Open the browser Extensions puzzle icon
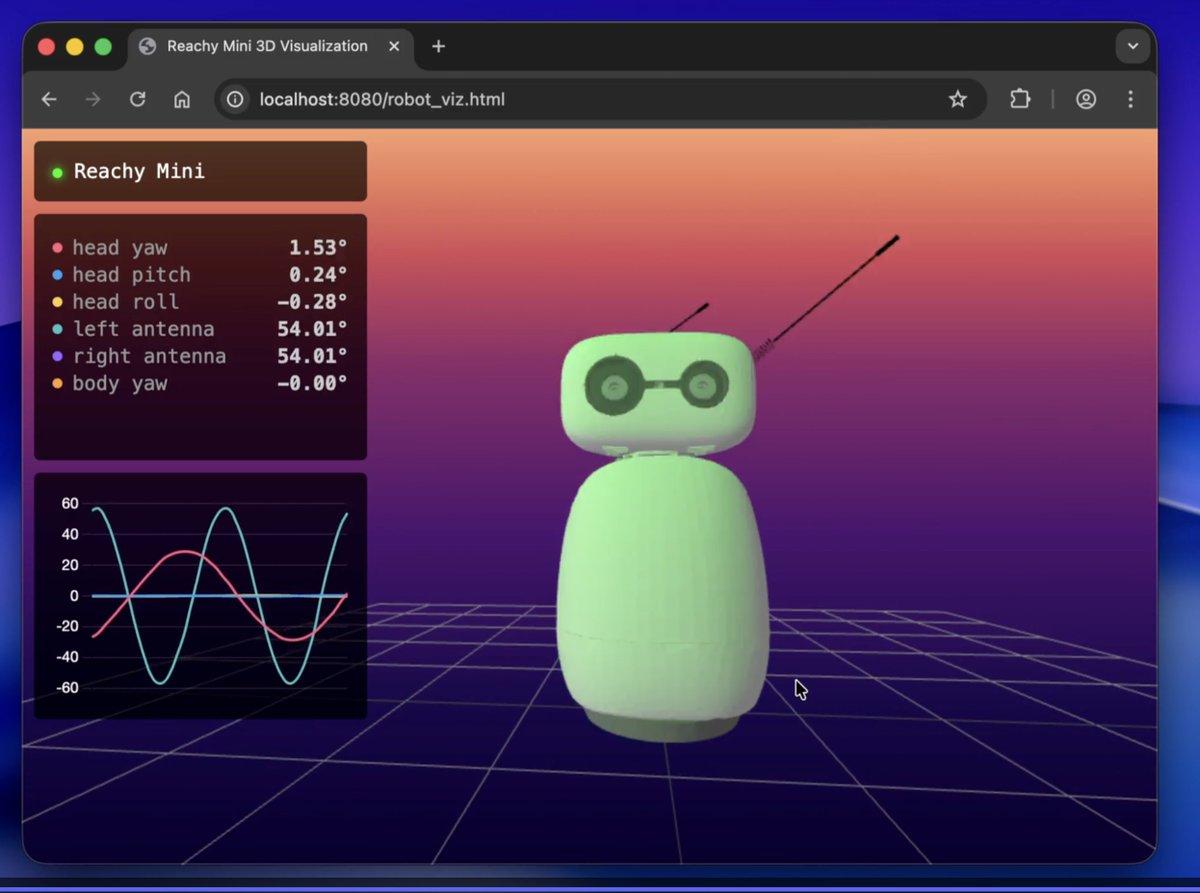Image resolution: width=1200 pixels, height=893 pixels. click(x=1019, y=99)
